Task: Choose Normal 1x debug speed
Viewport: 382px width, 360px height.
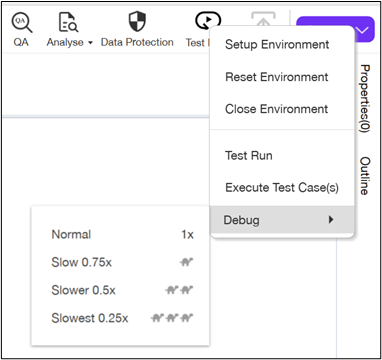Action: 122,235
